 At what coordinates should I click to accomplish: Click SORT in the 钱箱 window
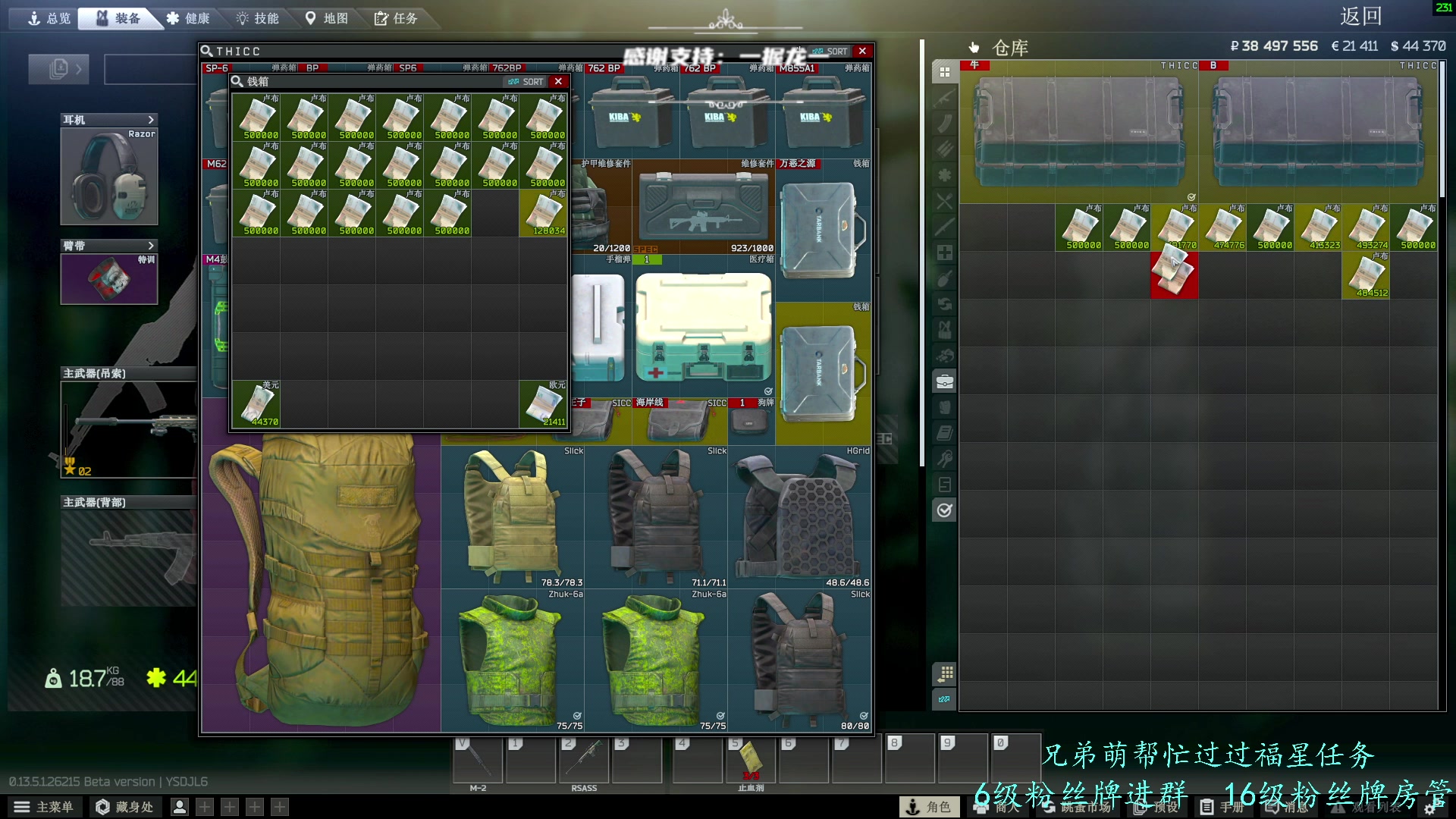526,81
